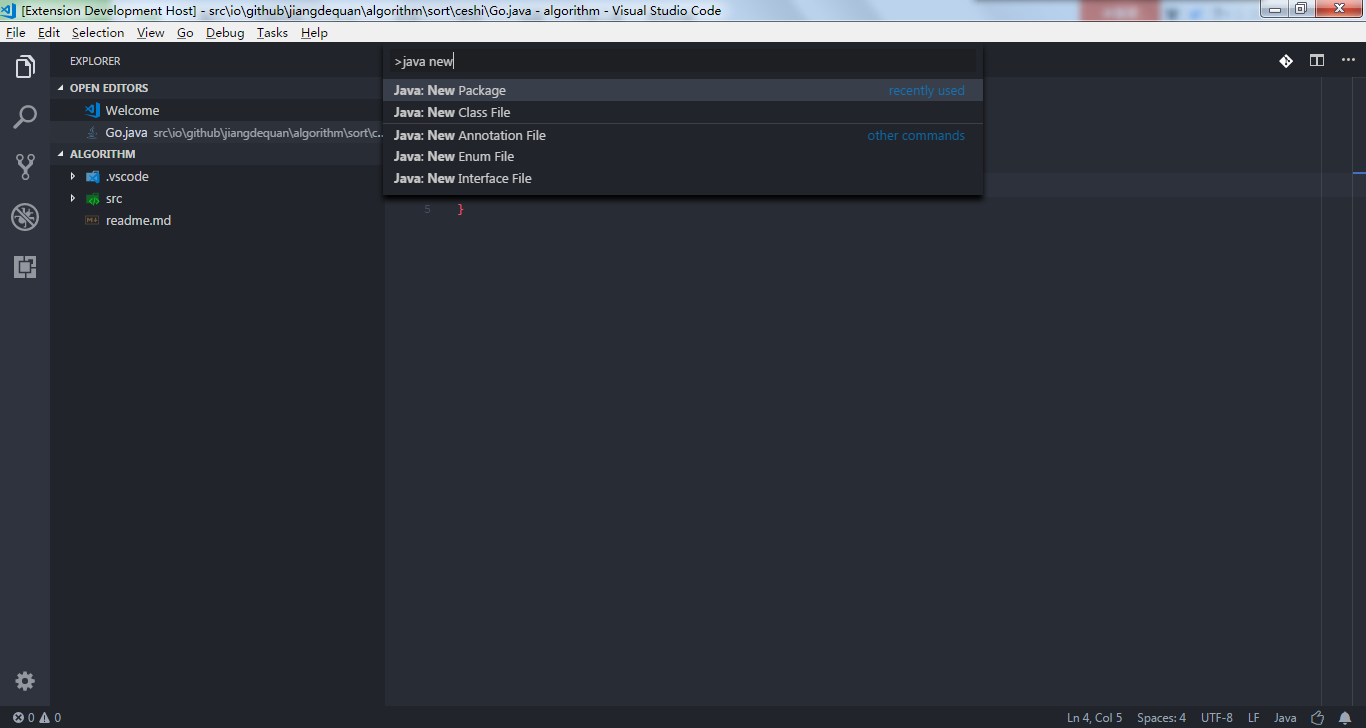This screenshot has height=728, width=1366.
Task: Open the Extensions view in activity bar
Action: point(25,267)
